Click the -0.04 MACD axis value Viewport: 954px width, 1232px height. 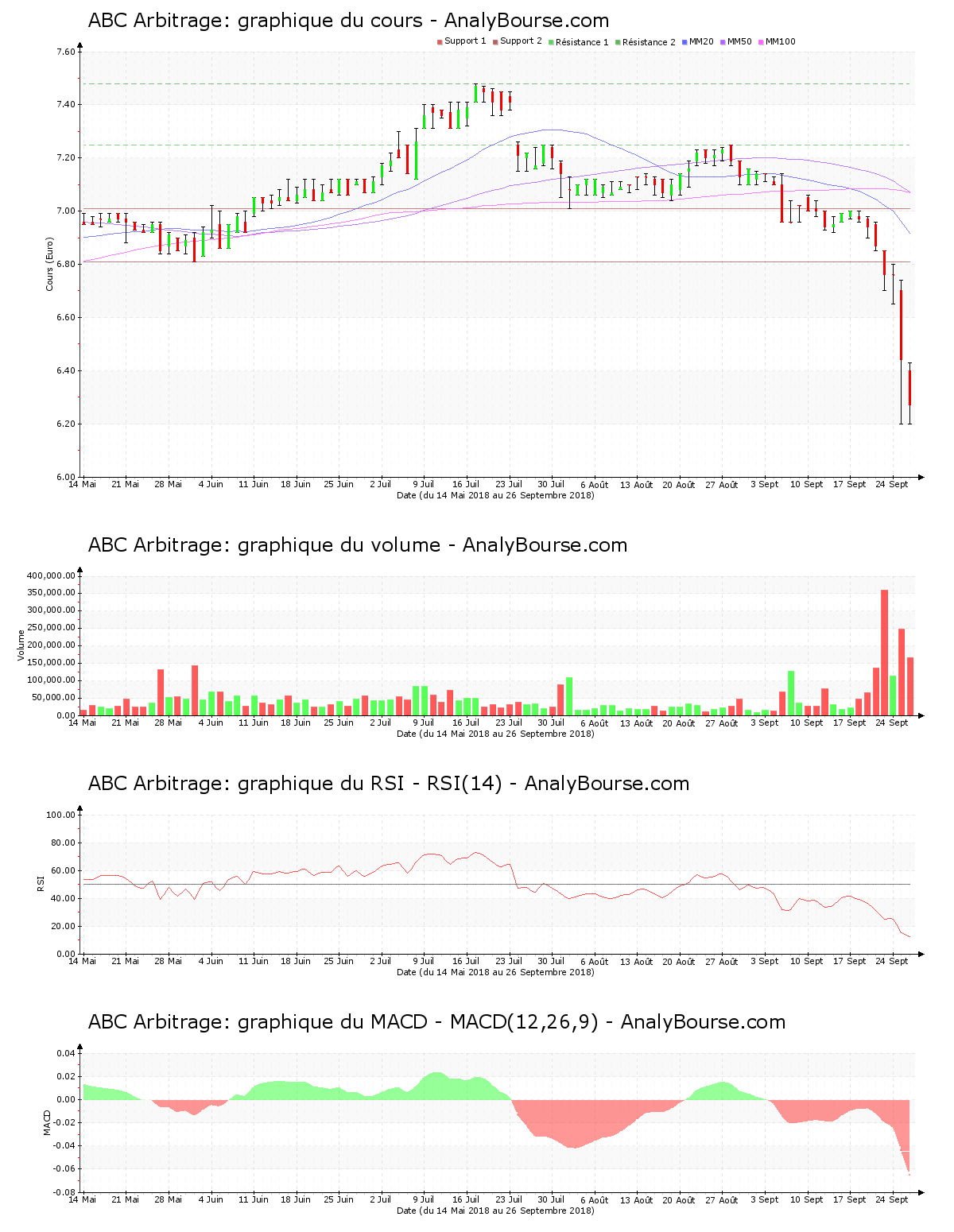(x=64, y=1145)
